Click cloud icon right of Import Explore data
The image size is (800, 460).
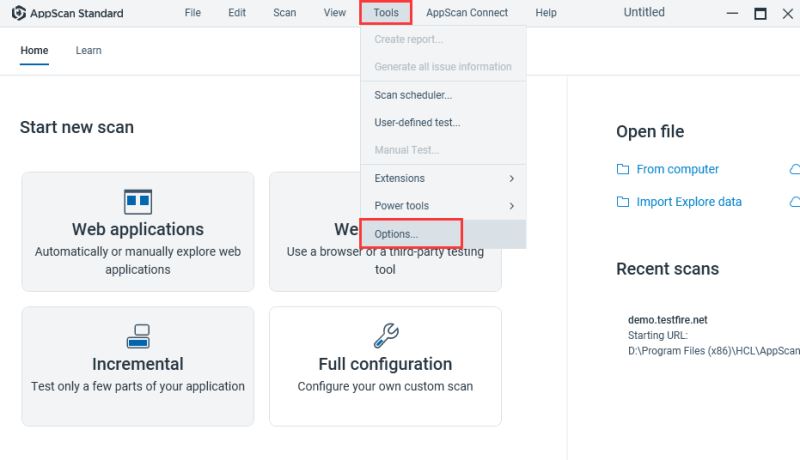click(795, 202)
